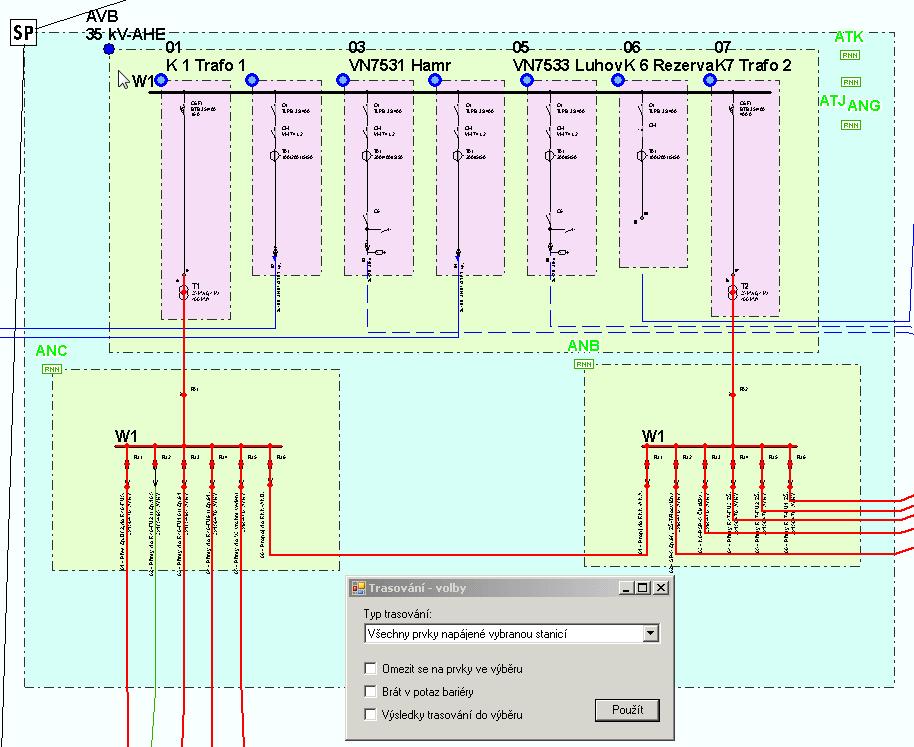Click the 'K7 Trafo 2' bay label

coord(754,65)
